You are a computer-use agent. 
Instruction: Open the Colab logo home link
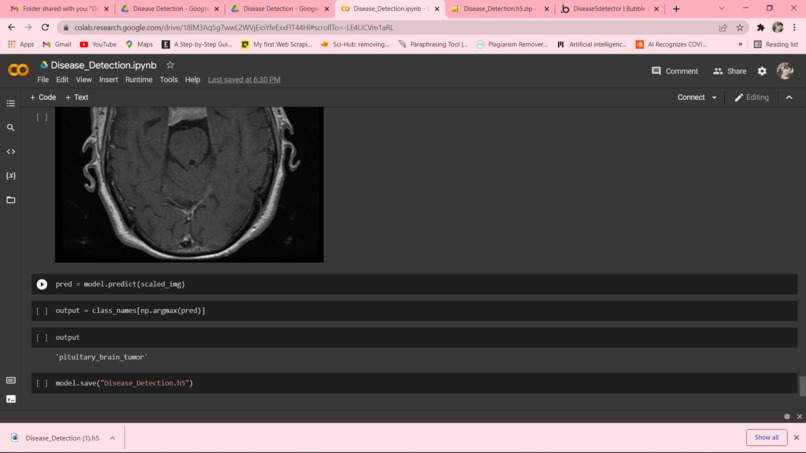[19, 70]
